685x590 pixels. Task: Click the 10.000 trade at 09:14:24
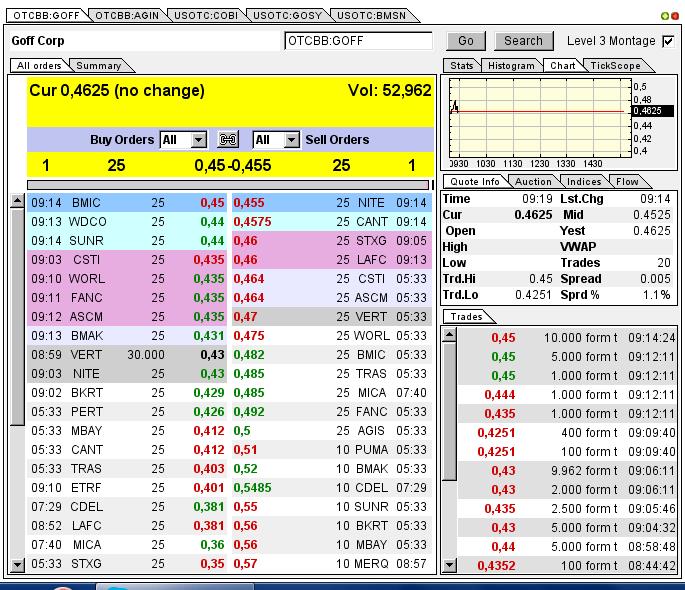(567, 338)
